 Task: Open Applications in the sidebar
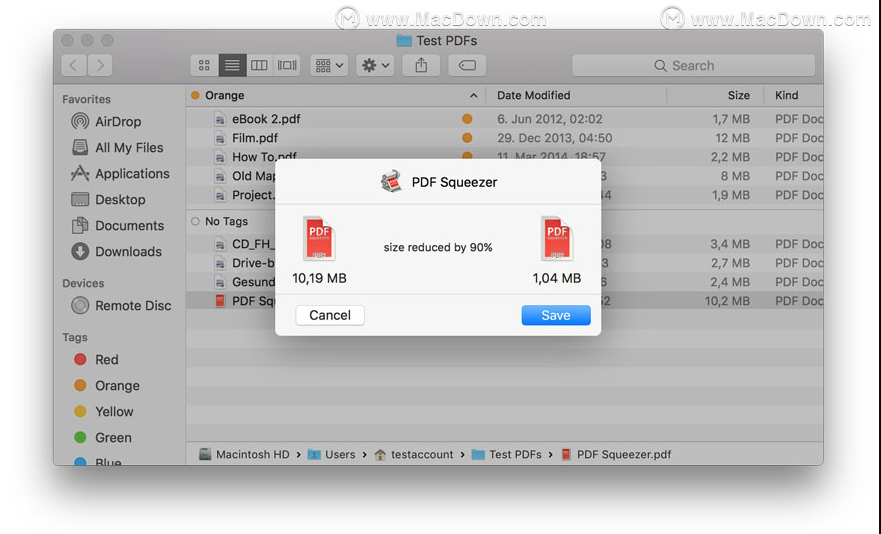coord(121,174)
